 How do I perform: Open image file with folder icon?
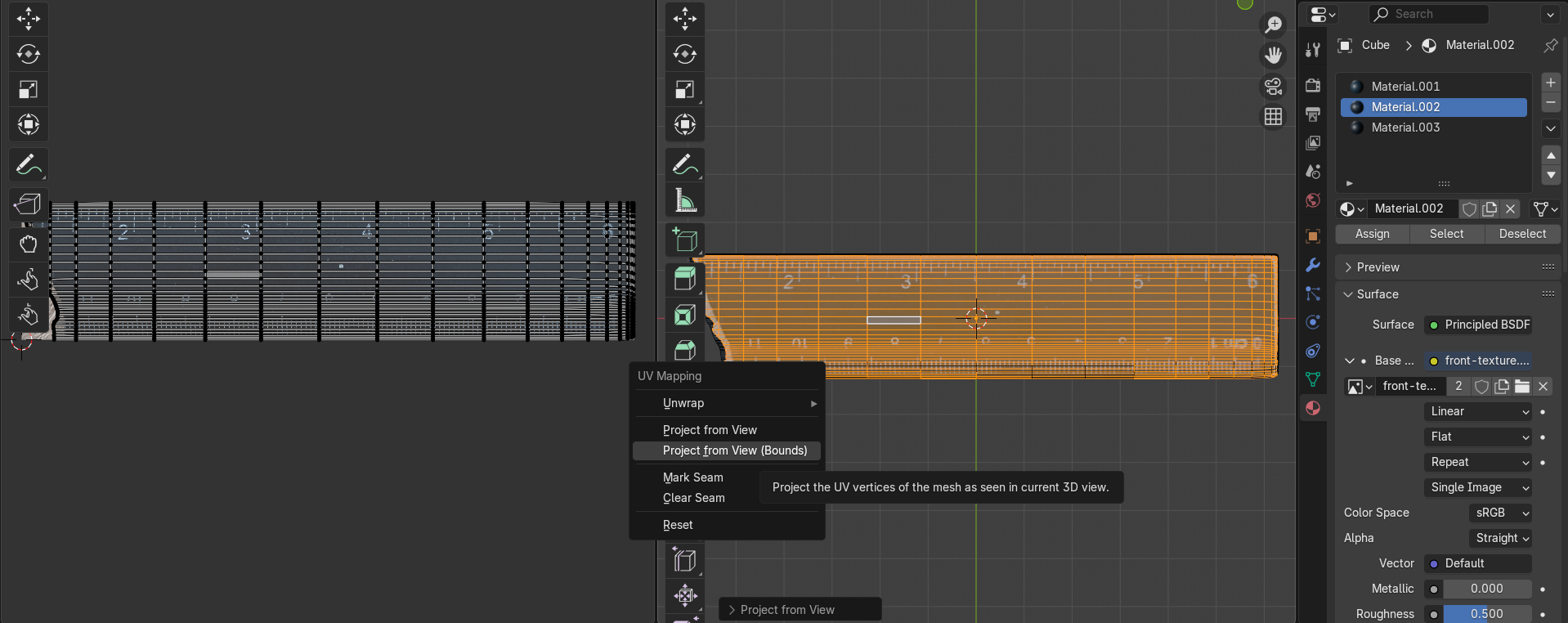pyautogui.click(x=1522, y=387)
